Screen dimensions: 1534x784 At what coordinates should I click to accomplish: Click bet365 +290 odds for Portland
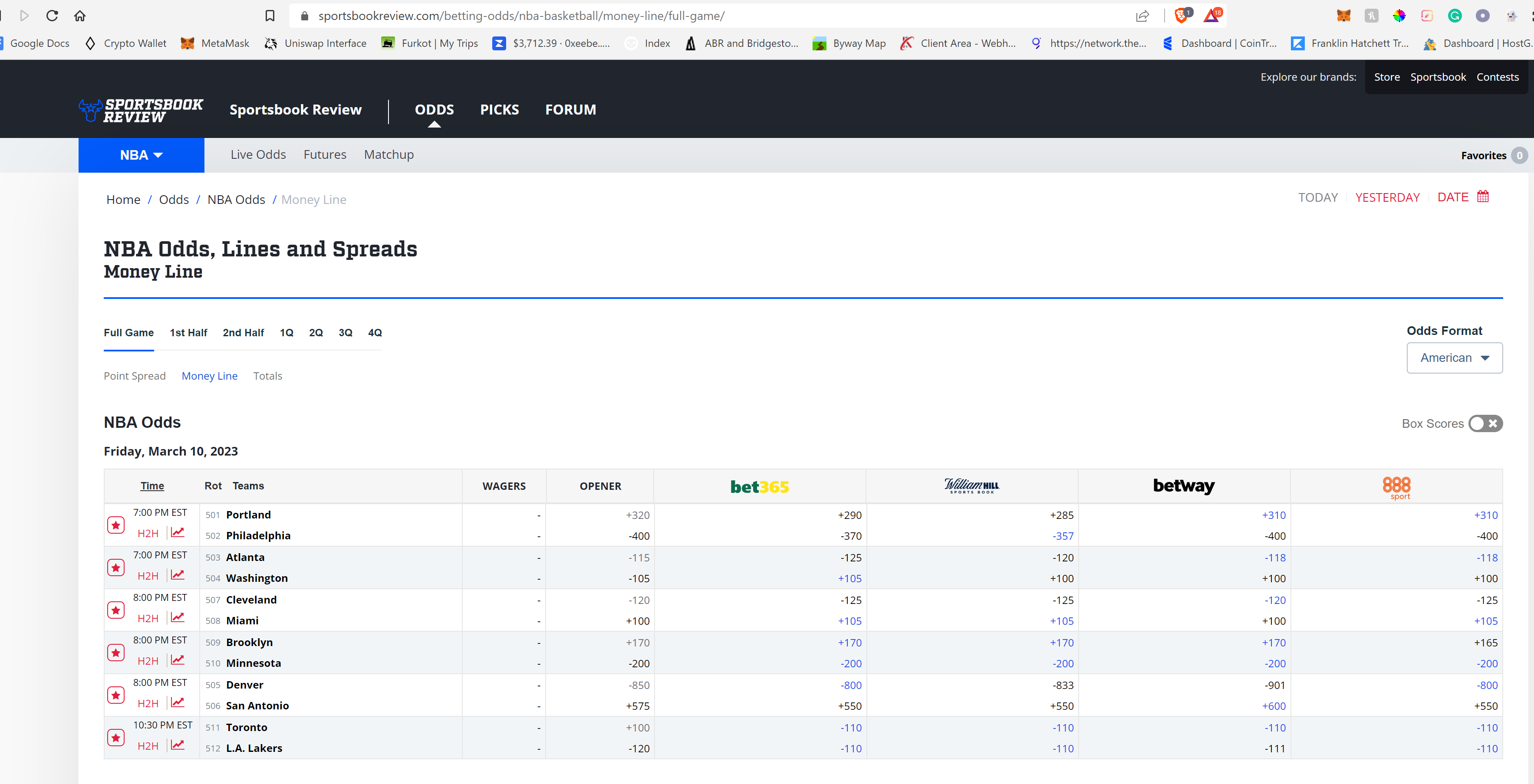[x=849, y=515]
